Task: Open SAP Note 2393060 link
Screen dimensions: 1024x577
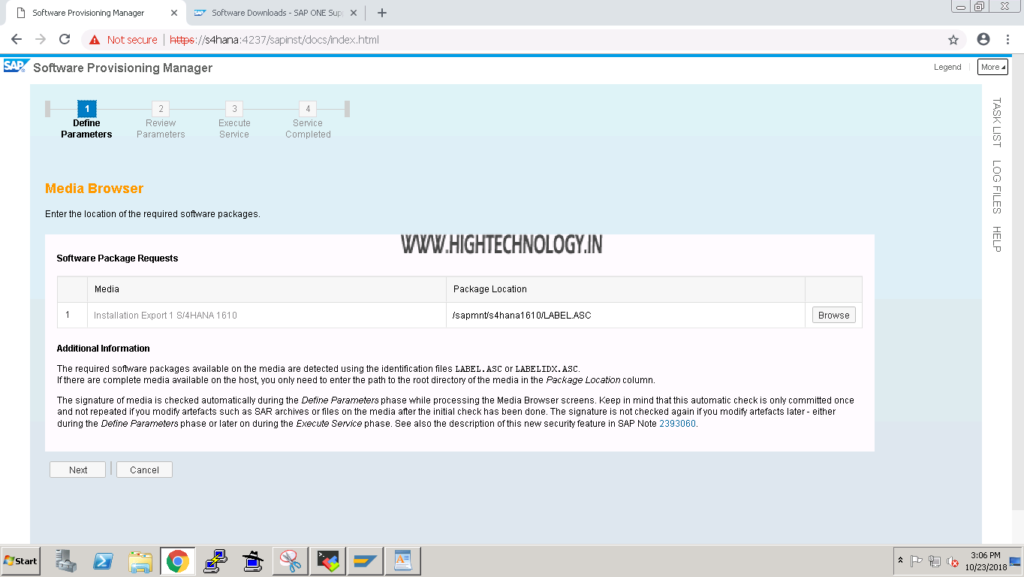Action: 677,424
